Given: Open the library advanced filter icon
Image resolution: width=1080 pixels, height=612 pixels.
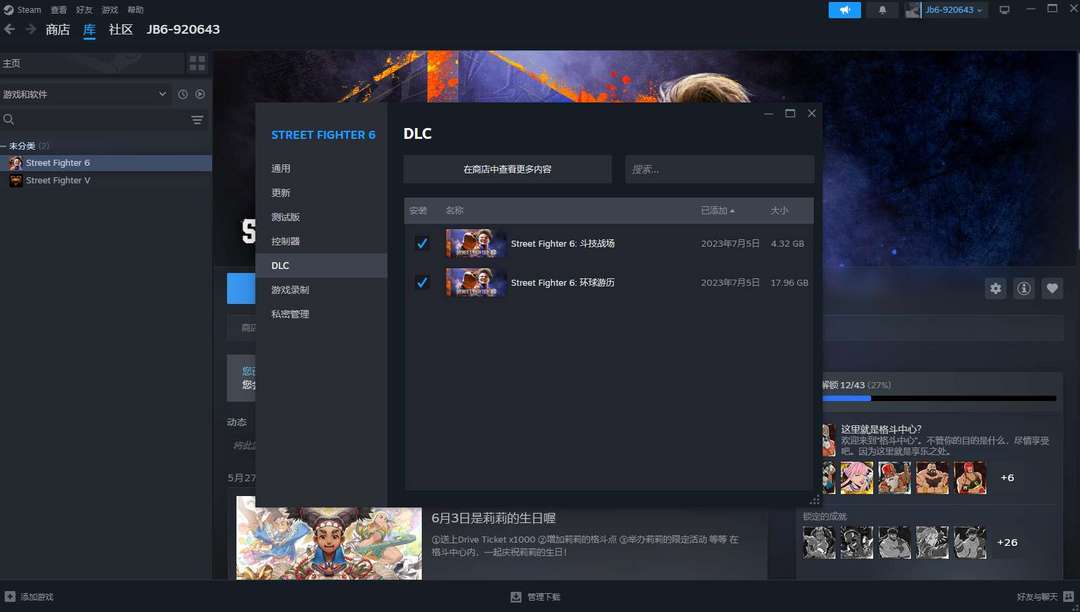Looking at the screenshot, I should tap(197, 120).
